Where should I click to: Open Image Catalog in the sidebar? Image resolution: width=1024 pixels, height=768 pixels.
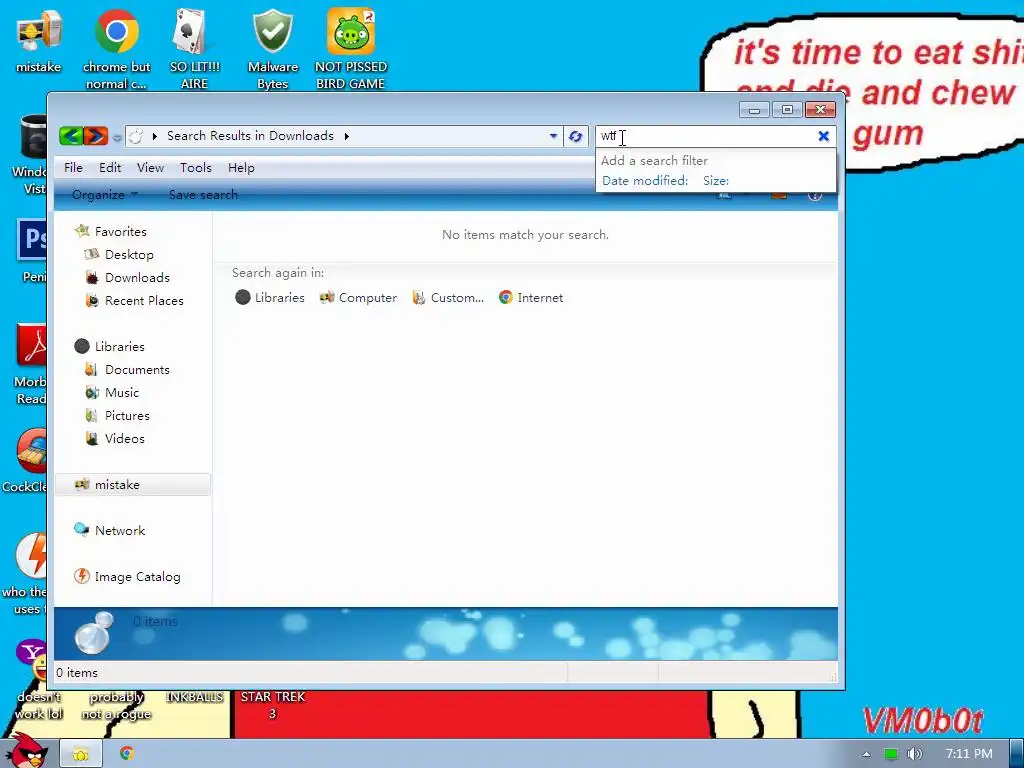pyautogui.click(x=127, y=577)
